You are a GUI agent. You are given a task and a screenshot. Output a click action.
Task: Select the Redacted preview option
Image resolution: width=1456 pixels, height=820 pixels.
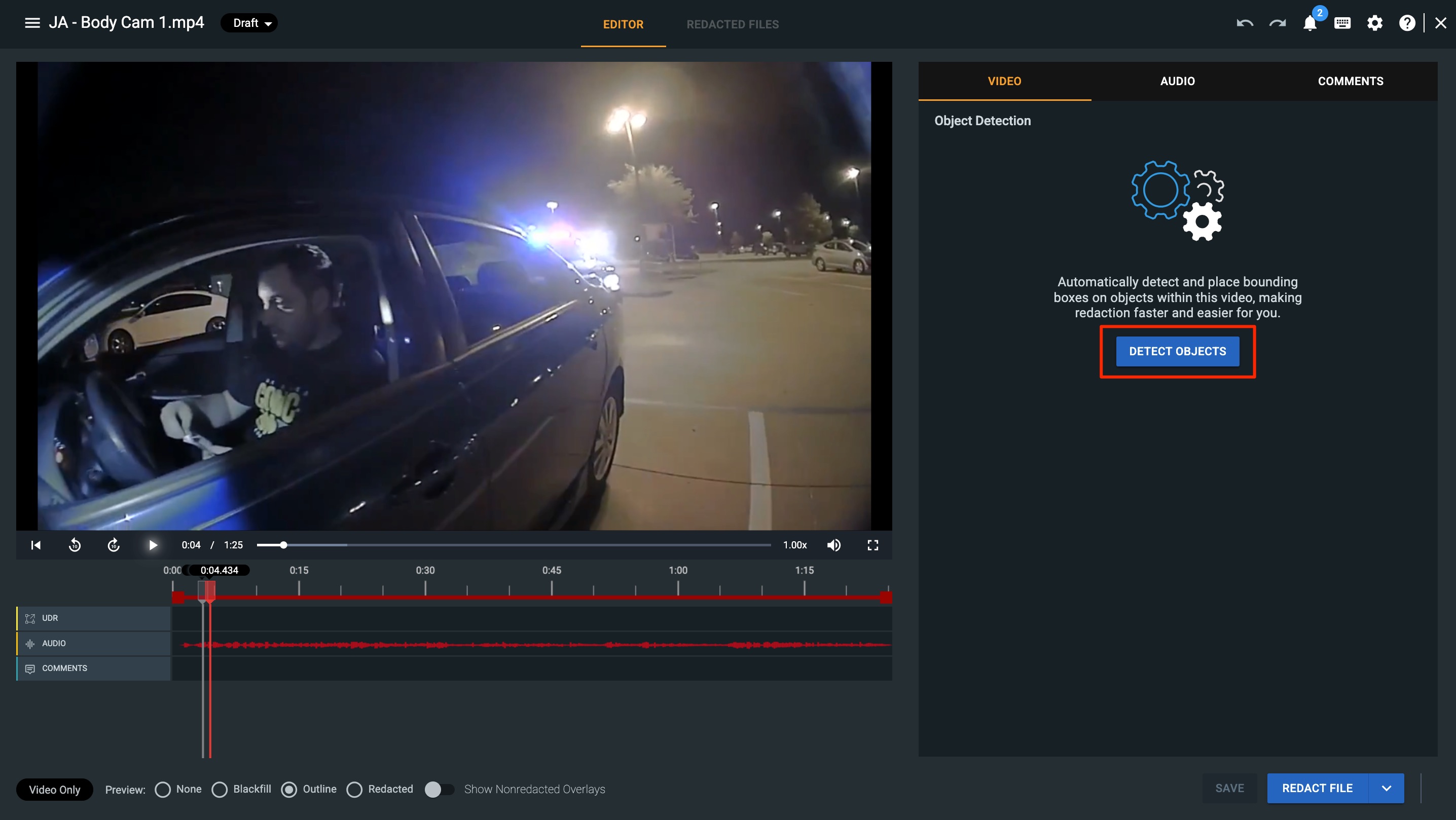point(354,789)
